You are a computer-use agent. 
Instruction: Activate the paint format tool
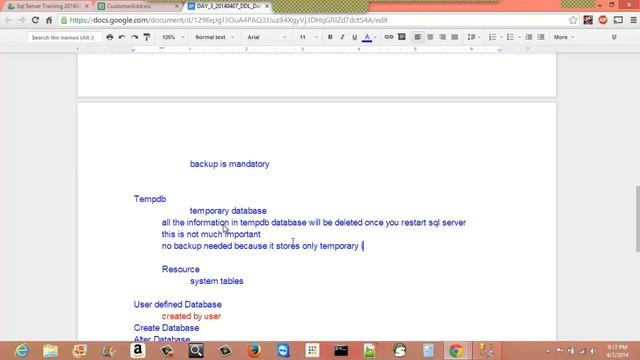tap(147, 37)
